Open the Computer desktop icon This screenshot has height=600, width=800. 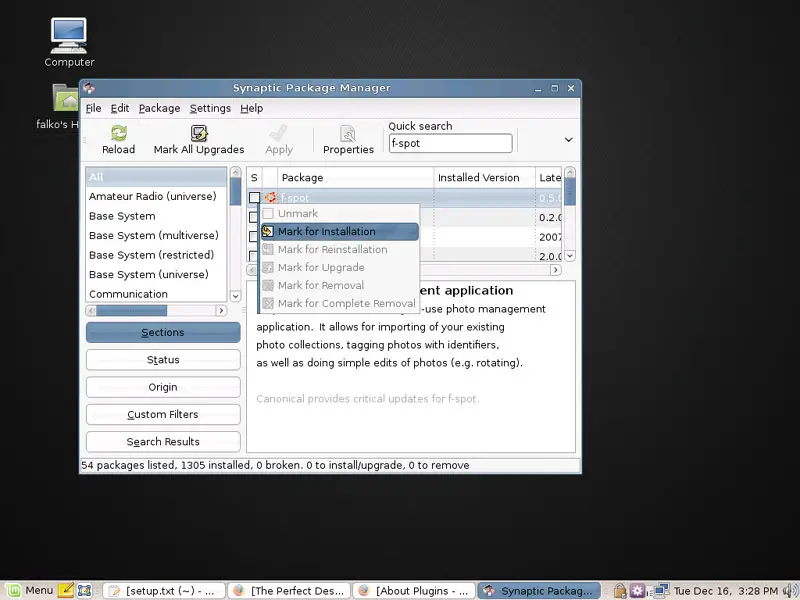click(x=69, y=36)
